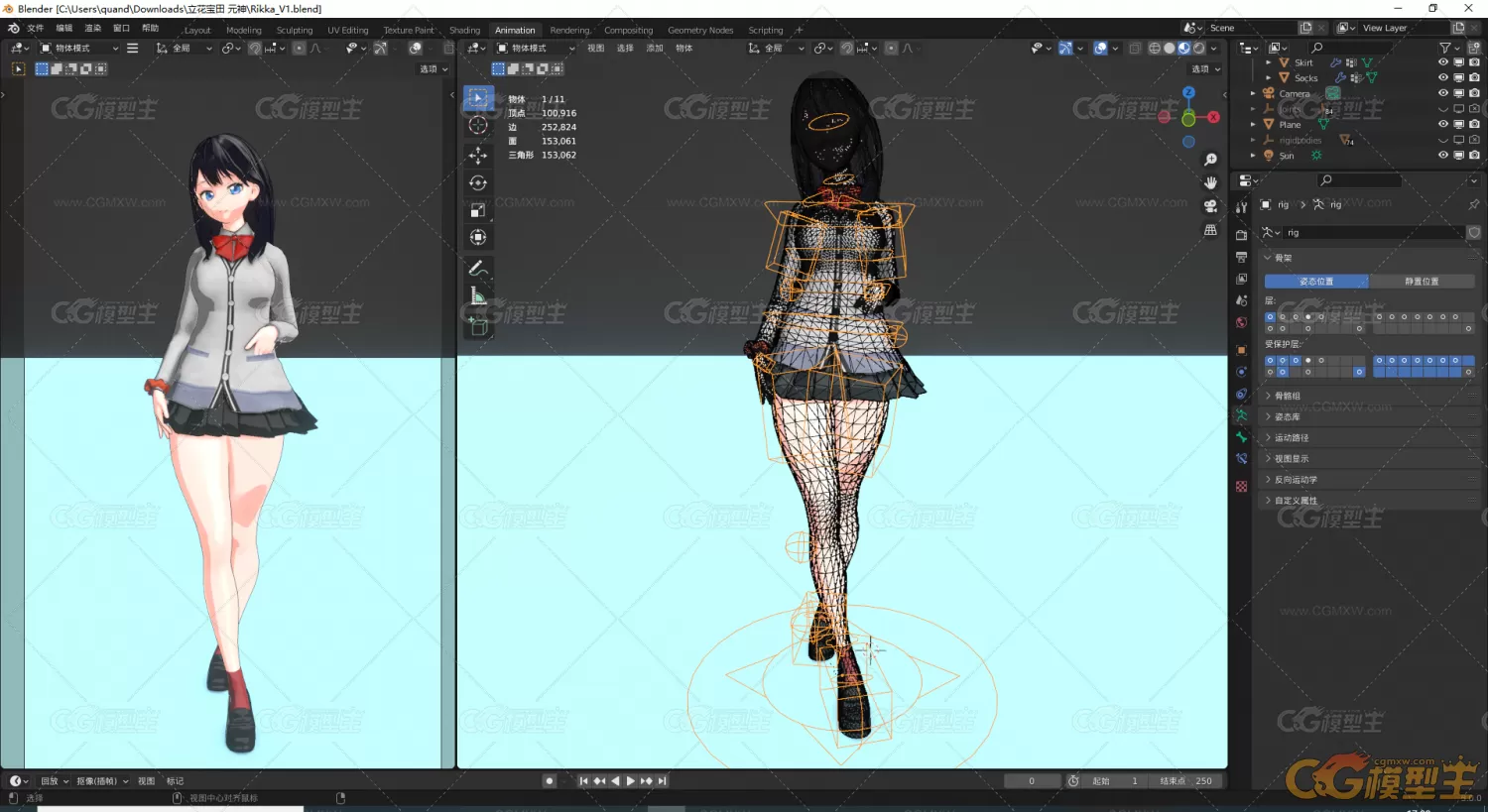Image resolution: width=1488 pixels, height=812 pixels.
Task: Open the Tool properties tab (wrench icon)
Action: (x=1241, y=206)
